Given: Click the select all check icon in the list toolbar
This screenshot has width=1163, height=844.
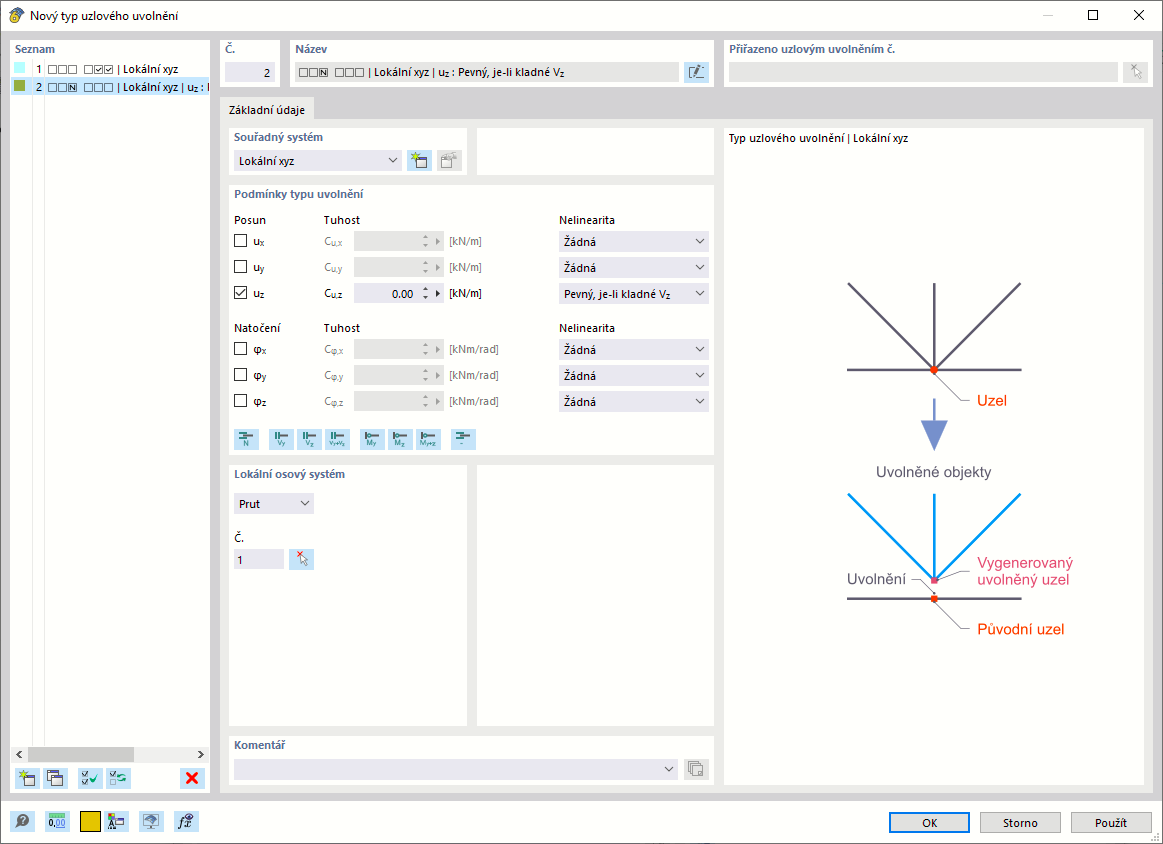Looking at the screenshot, I should (90, 778).
